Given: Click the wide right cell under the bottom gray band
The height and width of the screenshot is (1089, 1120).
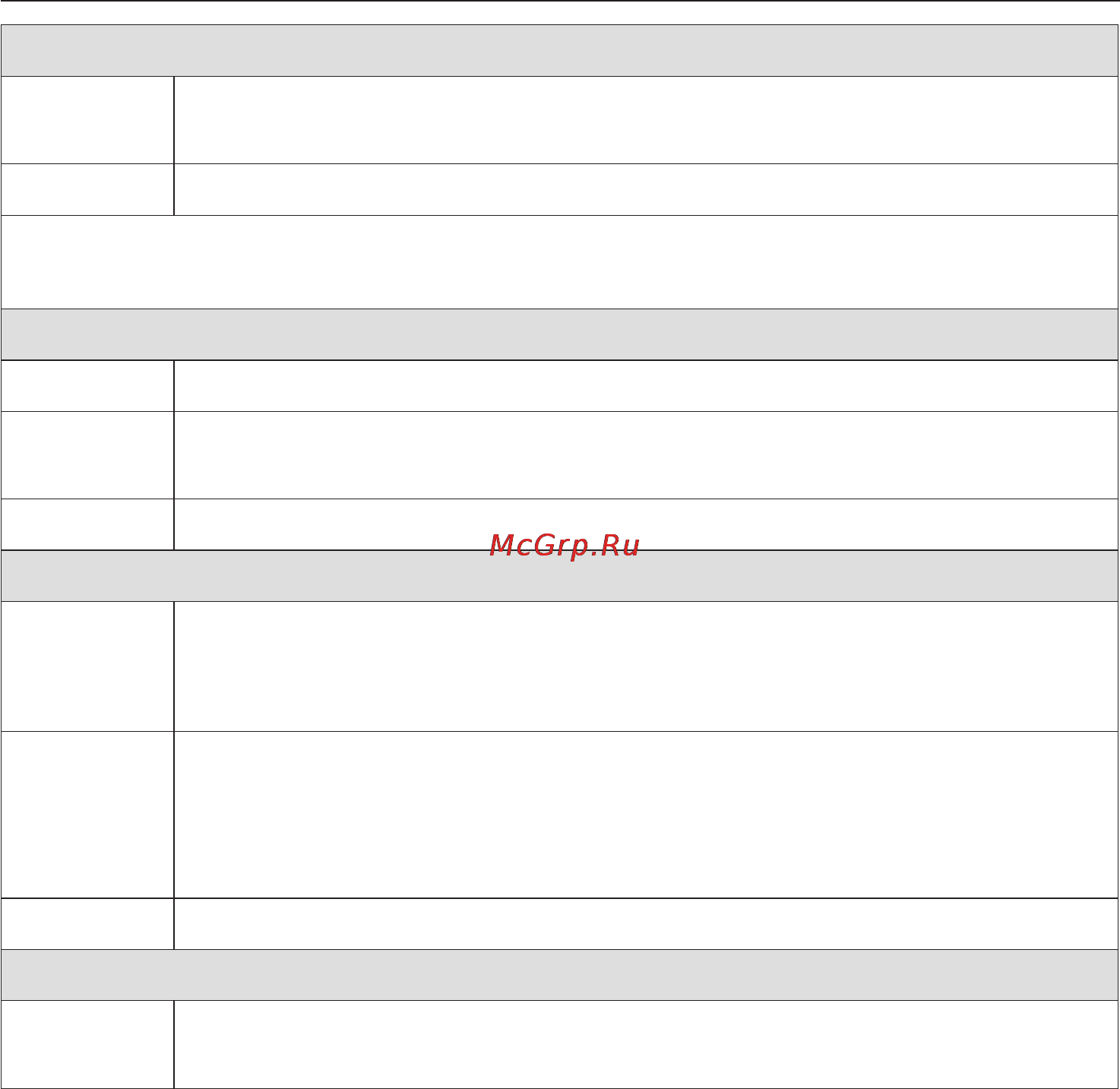Looking at the screenshot, I should (646, 1045).
